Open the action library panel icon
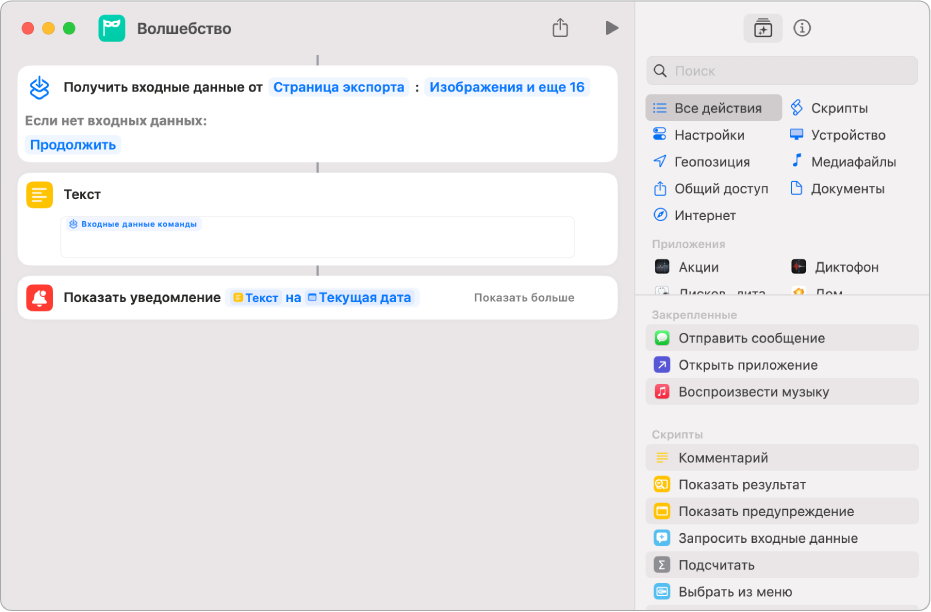Screen dimensions: 931x612 [763, 28]
